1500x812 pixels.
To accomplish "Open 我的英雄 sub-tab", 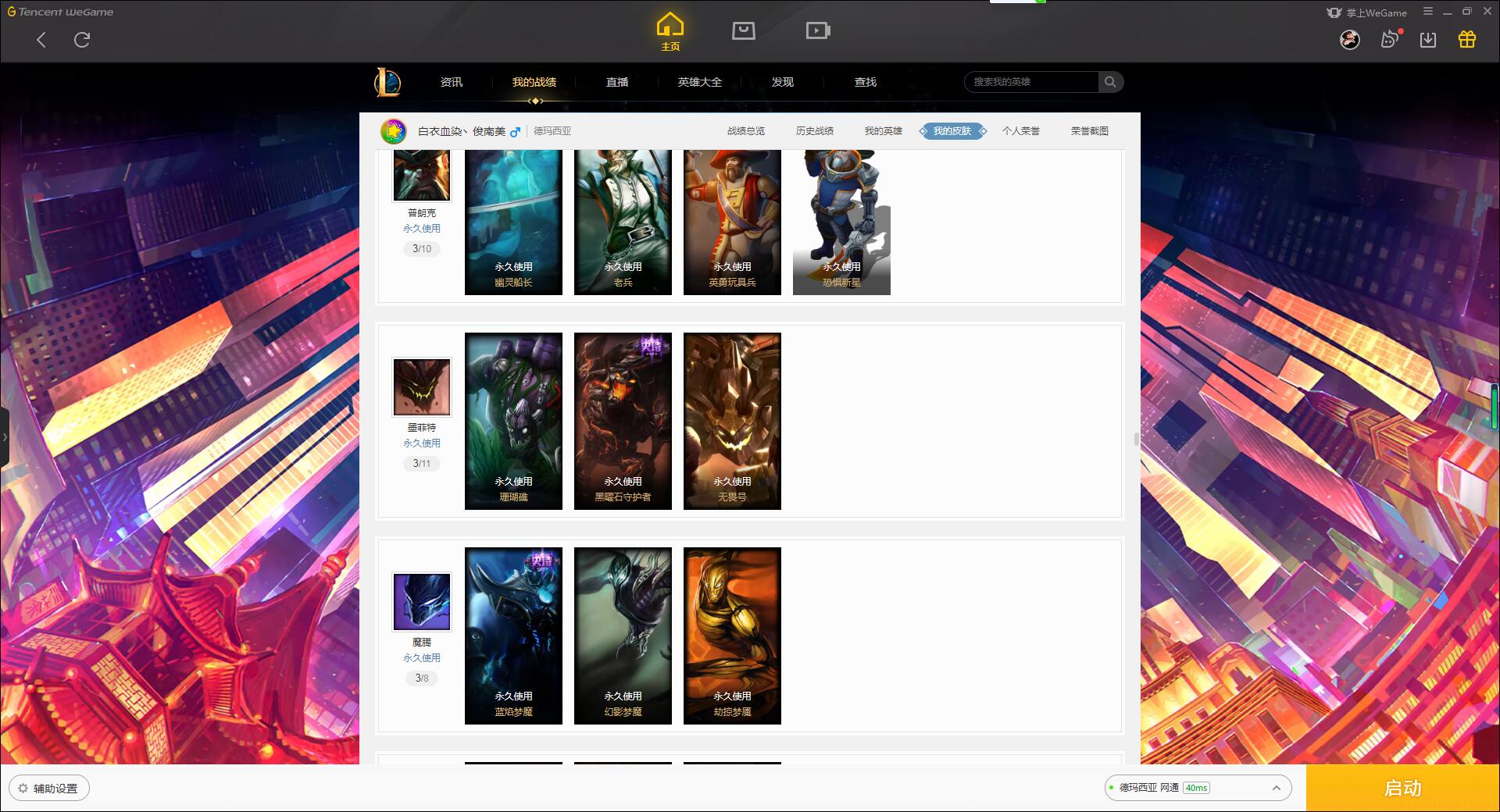I will click(884, 131).
